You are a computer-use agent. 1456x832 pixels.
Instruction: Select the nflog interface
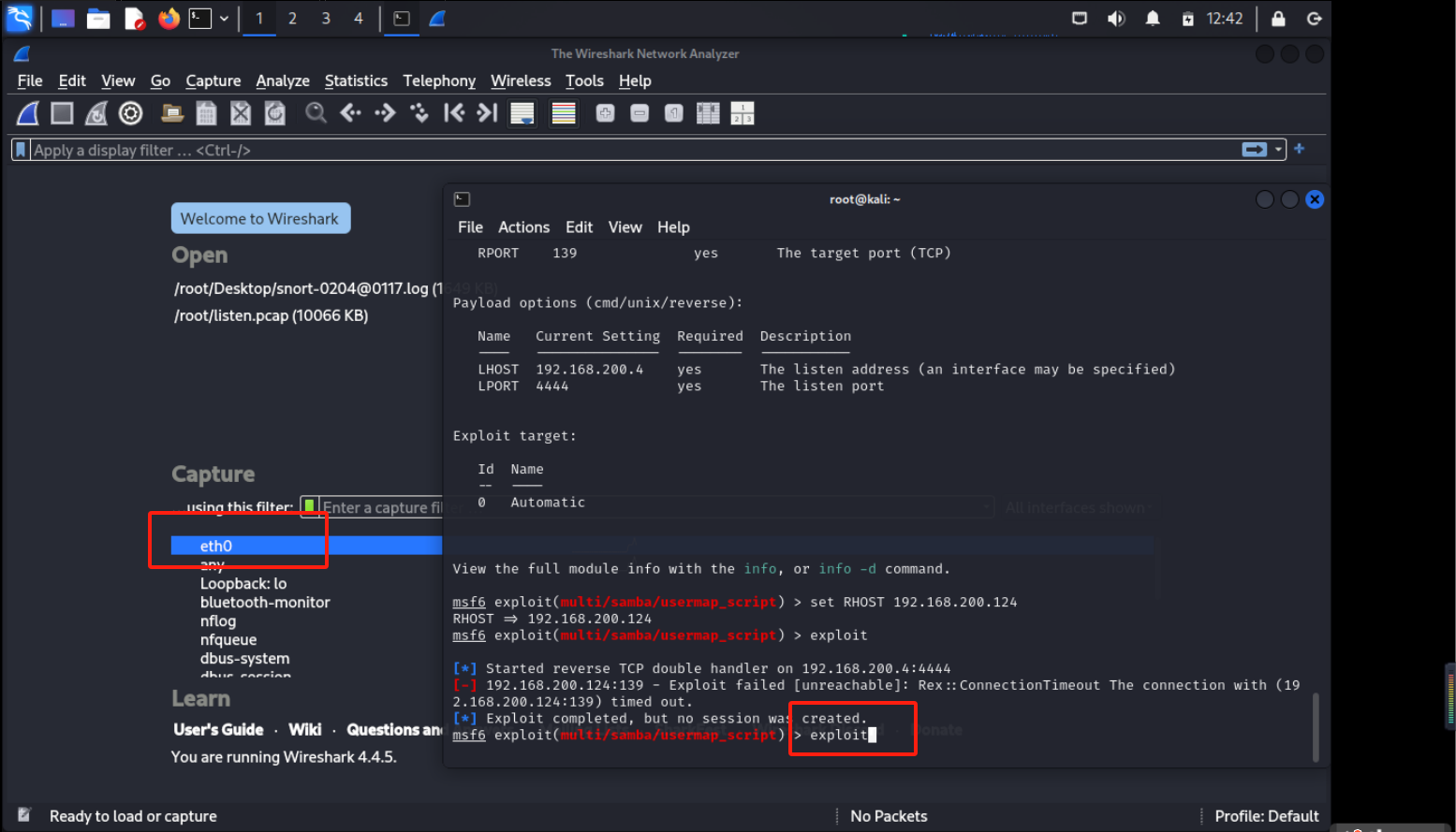tap(218, 621)
